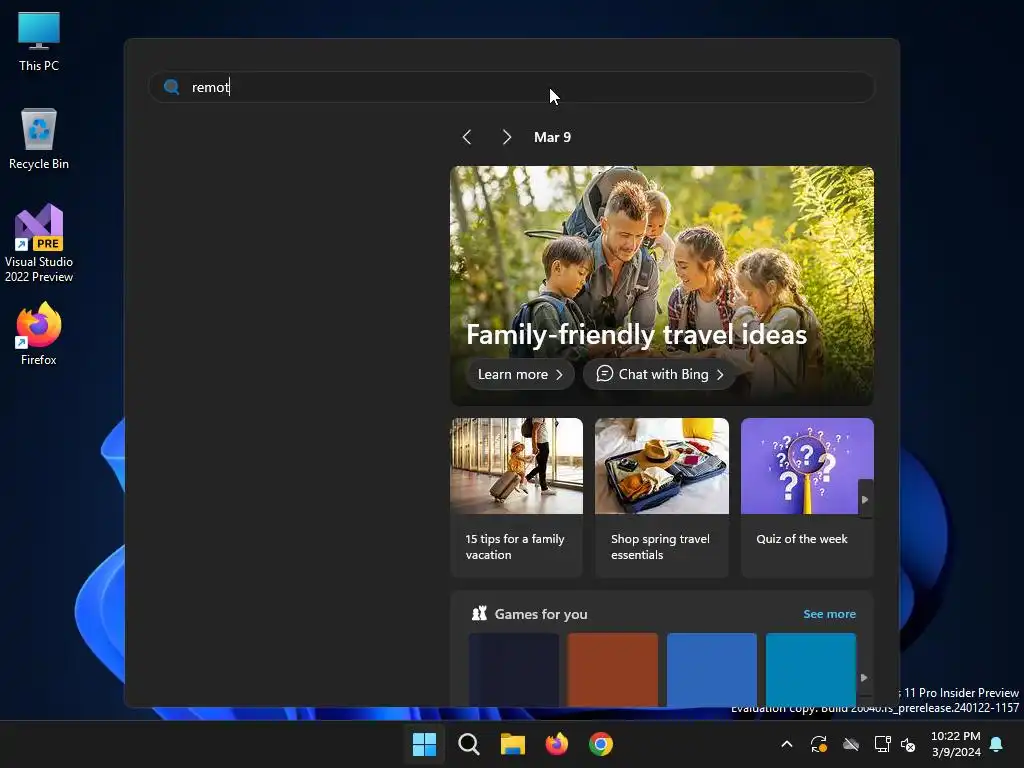Screen dimensions: 1024x768
Task: Click the 'See more' games link
Action: click(829, 614)
